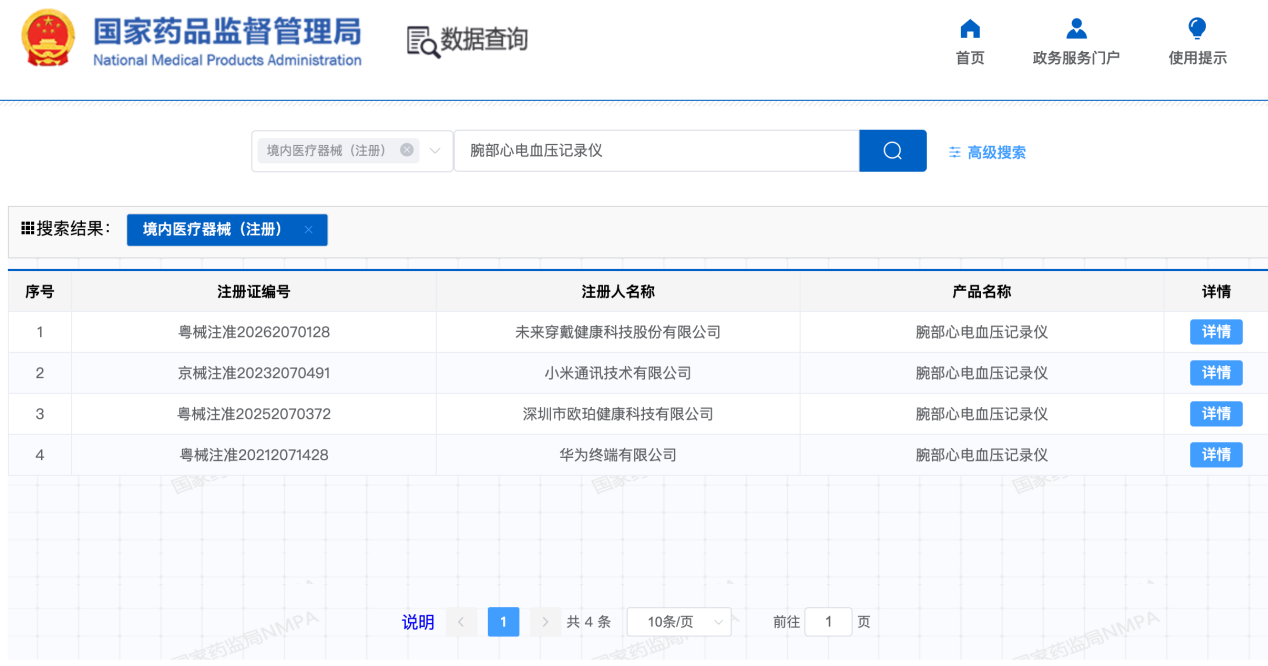The height and width of the screenshot is (666, 1268).
Task: Remove the 境内医疗器械（注册） result filter tag
Action: click(309, 230)
